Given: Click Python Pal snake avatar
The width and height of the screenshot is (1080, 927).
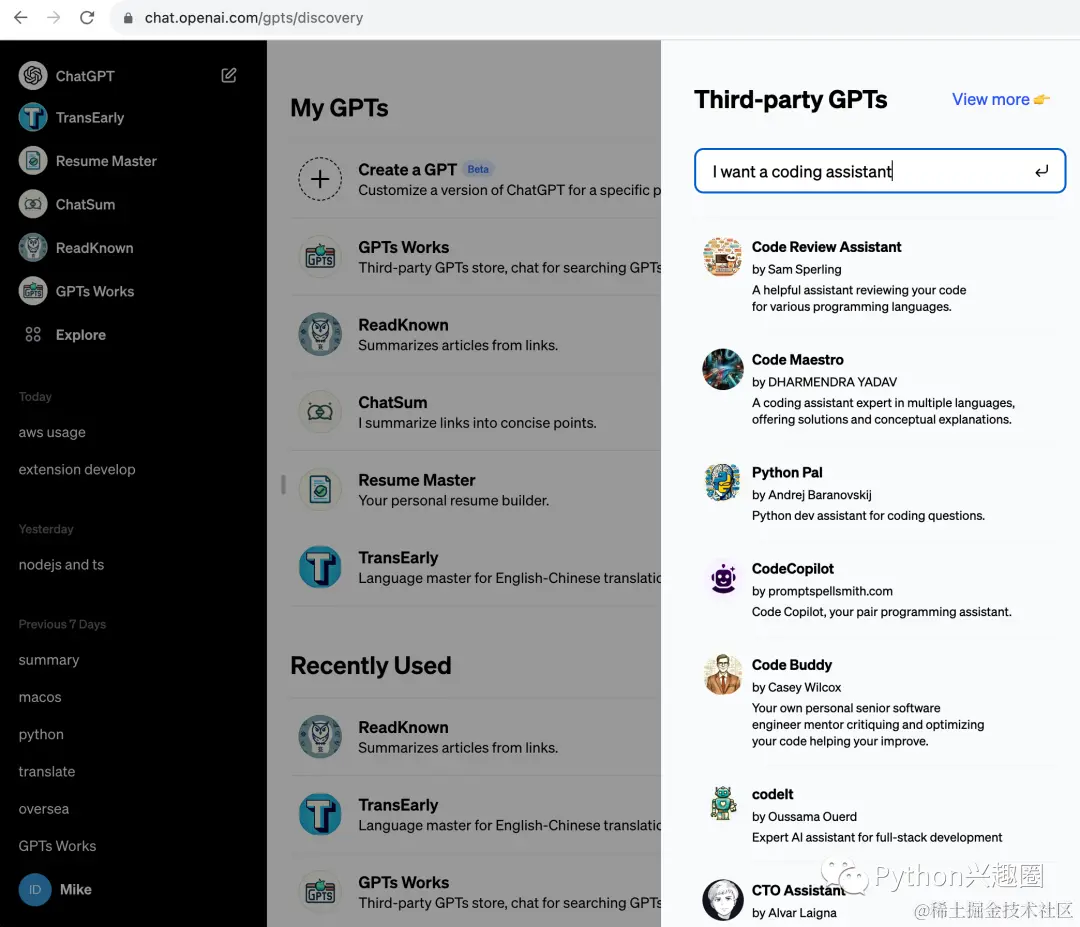Looking at the screenshot, I should click(723, 482).
